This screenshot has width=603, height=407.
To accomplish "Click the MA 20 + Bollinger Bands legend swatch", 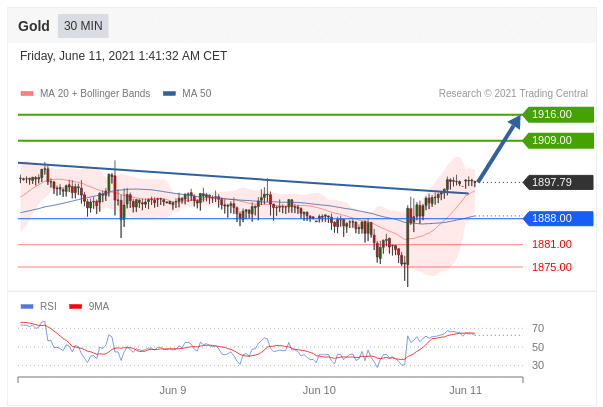I will click(27, 93).
